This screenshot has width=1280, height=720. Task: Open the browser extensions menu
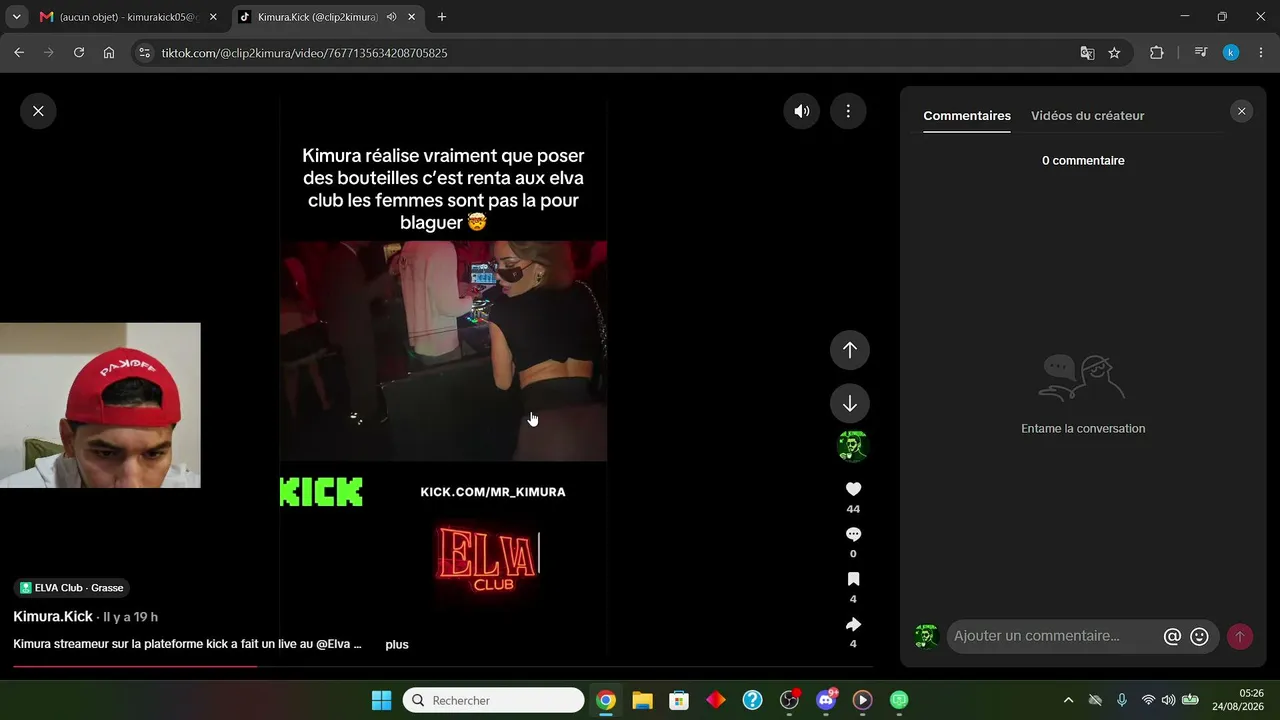point(1157,53)
